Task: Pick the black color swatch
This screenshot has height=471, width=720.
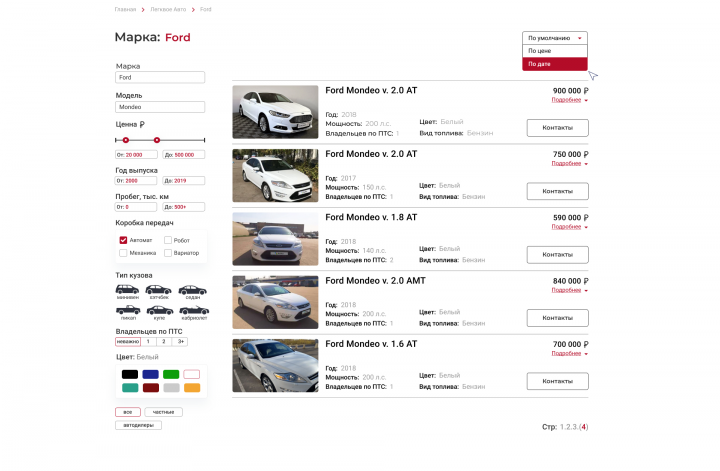Action: tap(130, 375)
